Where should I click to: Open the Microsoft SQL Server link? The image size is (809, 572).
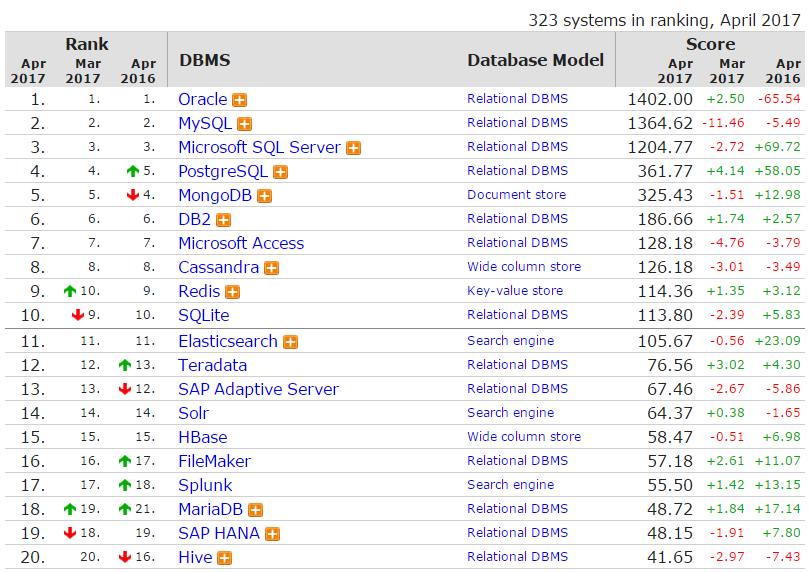tap(260, 148)
